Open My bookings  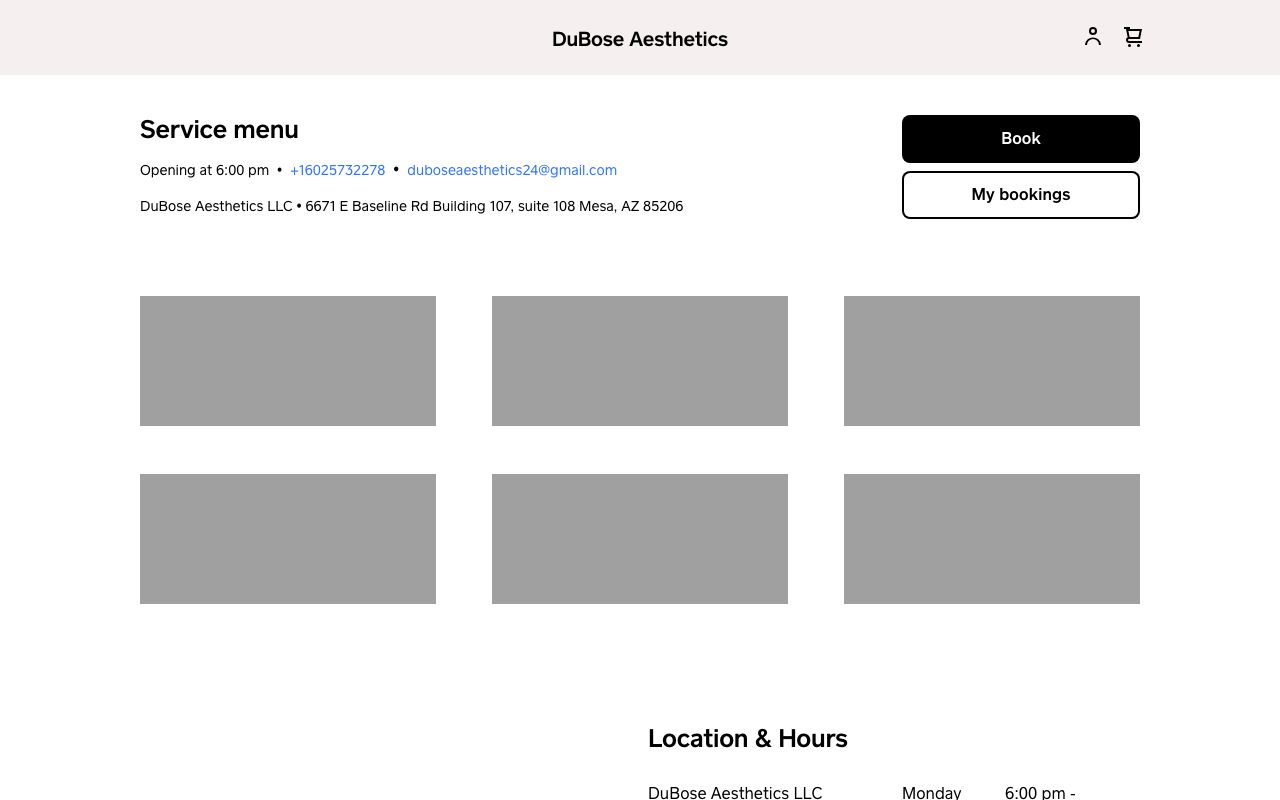[x=1020, y=195]
